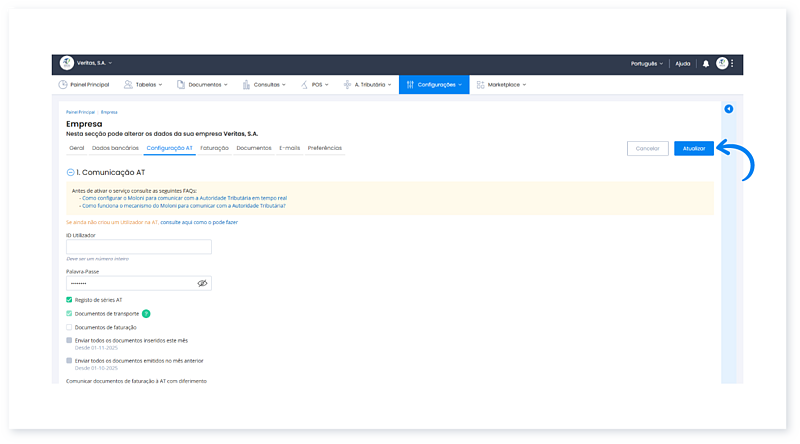The height and width of the screenshot is (444, 800).
Task: Show password with the eye icon
Action: 202,283
